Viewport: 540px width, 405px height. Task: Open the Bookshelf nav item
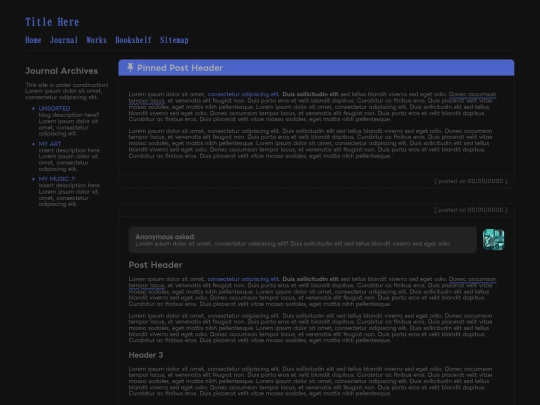tap(133, 40)
